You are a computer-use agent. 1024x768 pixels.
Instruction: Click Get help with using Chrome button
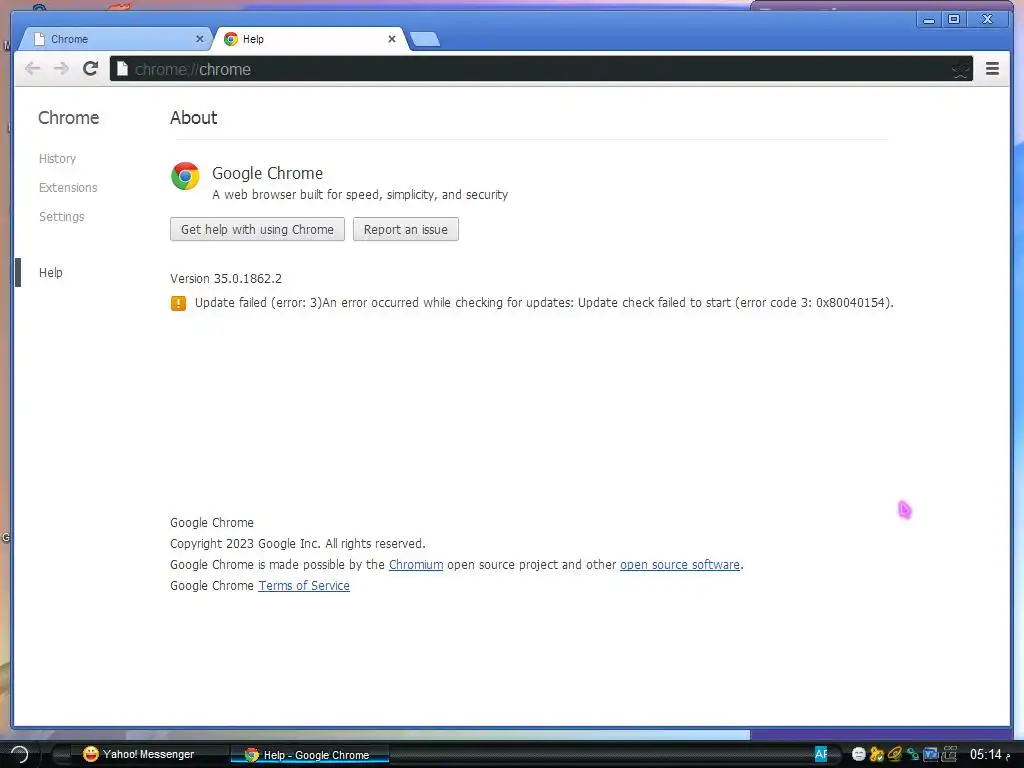[x=257, y=229]
